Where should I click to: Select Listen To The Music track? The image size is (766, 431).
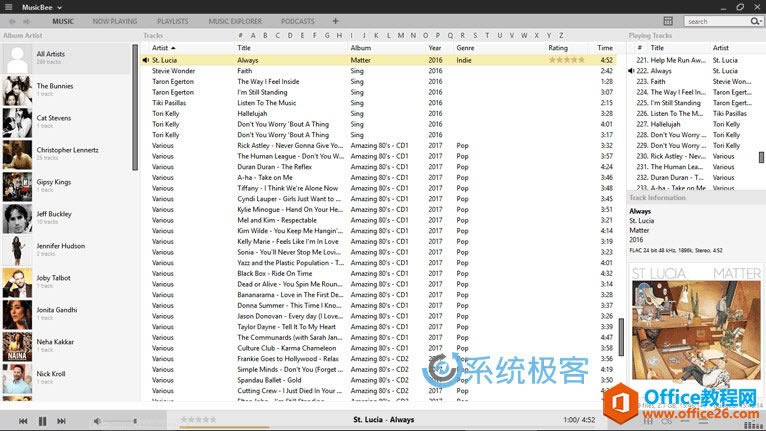click(x=379, y=103)
